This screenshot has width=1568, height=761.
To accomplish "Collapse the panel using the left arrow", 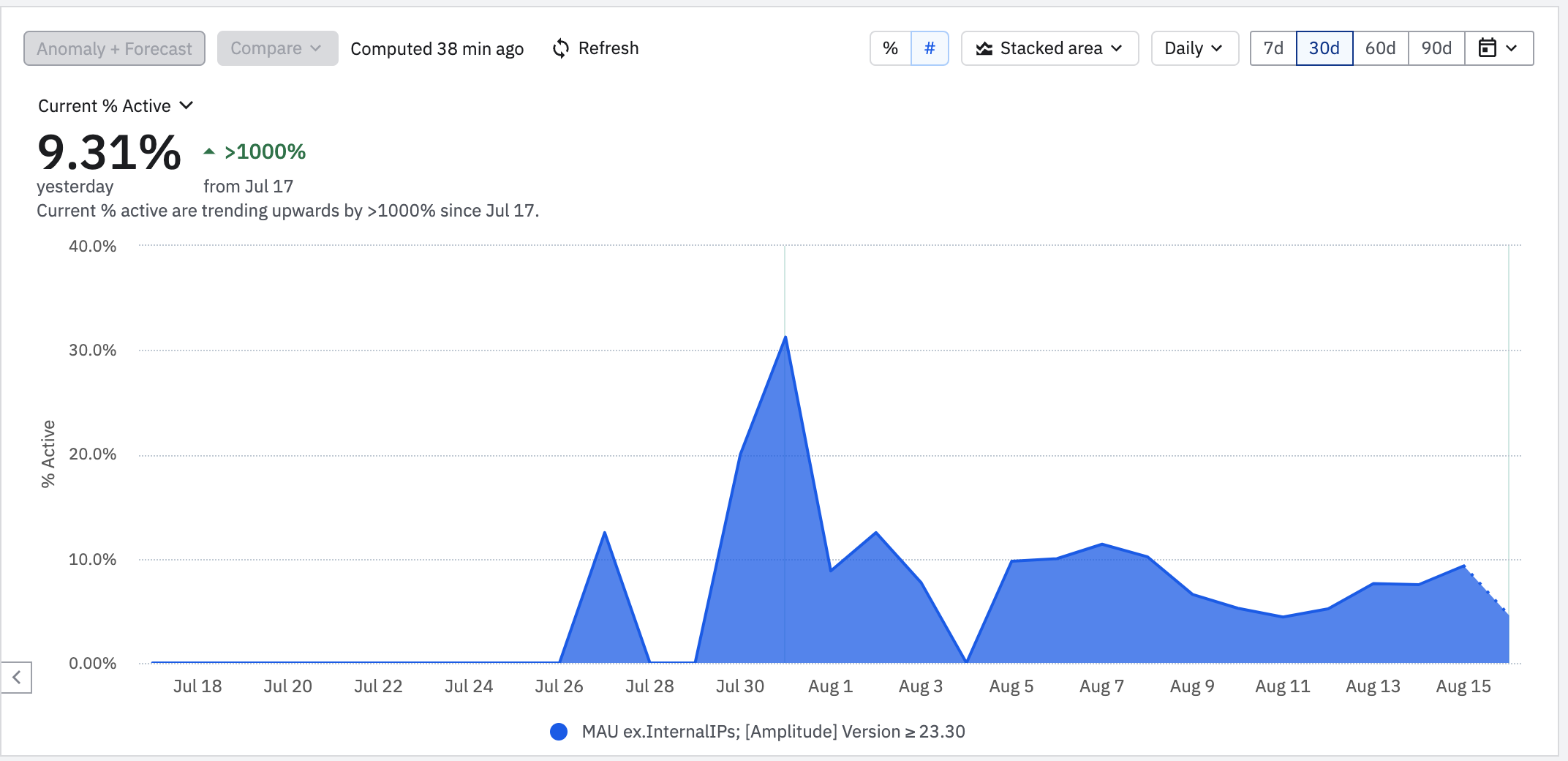I will (x=16, y=678).
